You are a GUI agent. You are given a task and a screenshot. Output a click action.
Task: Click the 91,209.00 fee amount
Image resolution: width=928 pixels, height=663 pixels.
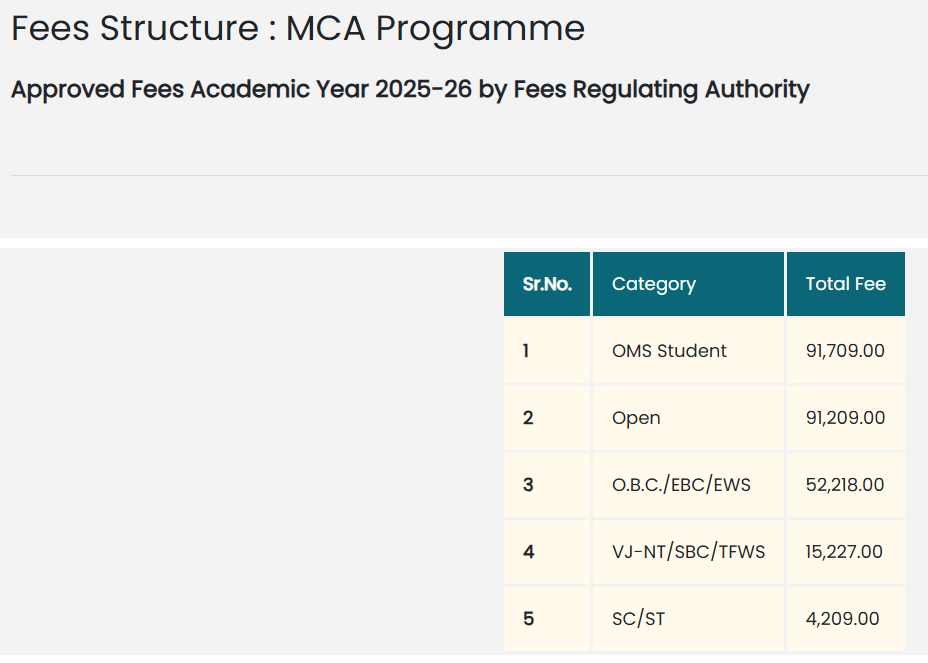(845, 418)
